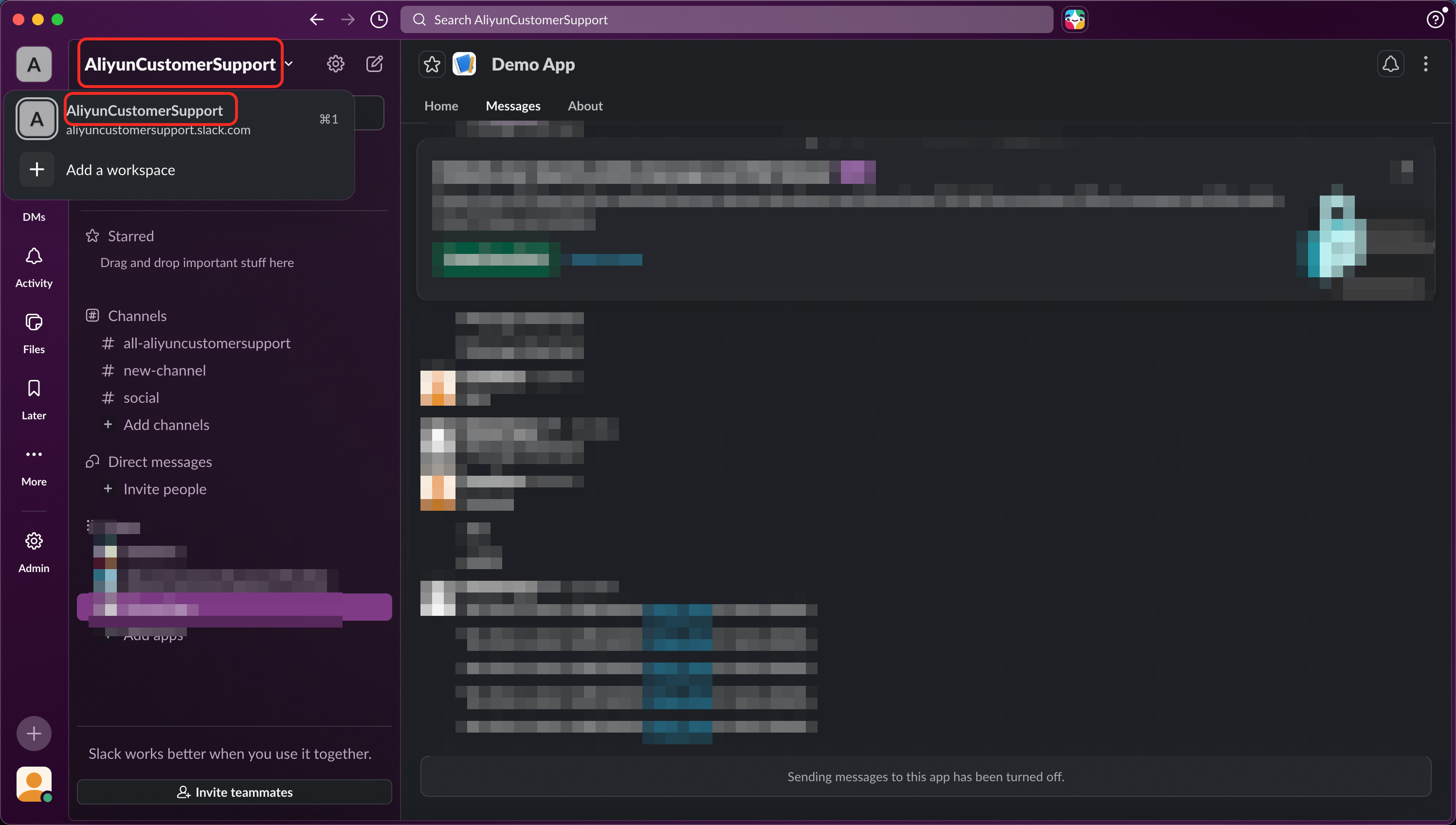Switch to AliyunCustomerSupport workspace in menu
This screenshot has height=825, width=1456.
click(179, 119)
